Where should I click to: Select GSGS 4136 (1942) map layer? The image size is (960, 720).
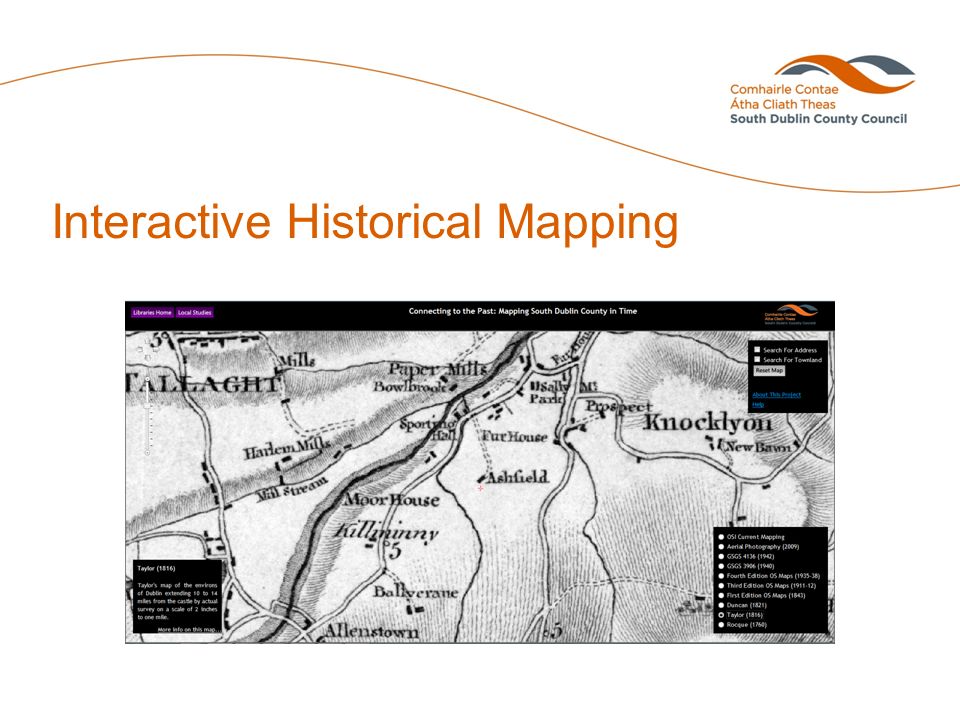pos(721,557)
